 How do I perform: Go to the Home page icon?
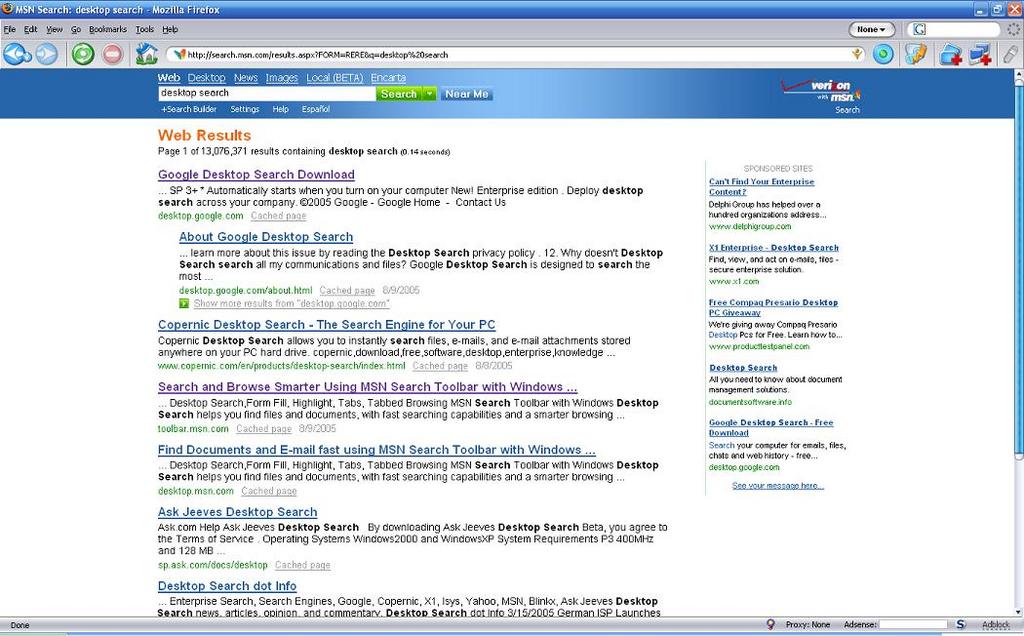click(x=147, y=54)
